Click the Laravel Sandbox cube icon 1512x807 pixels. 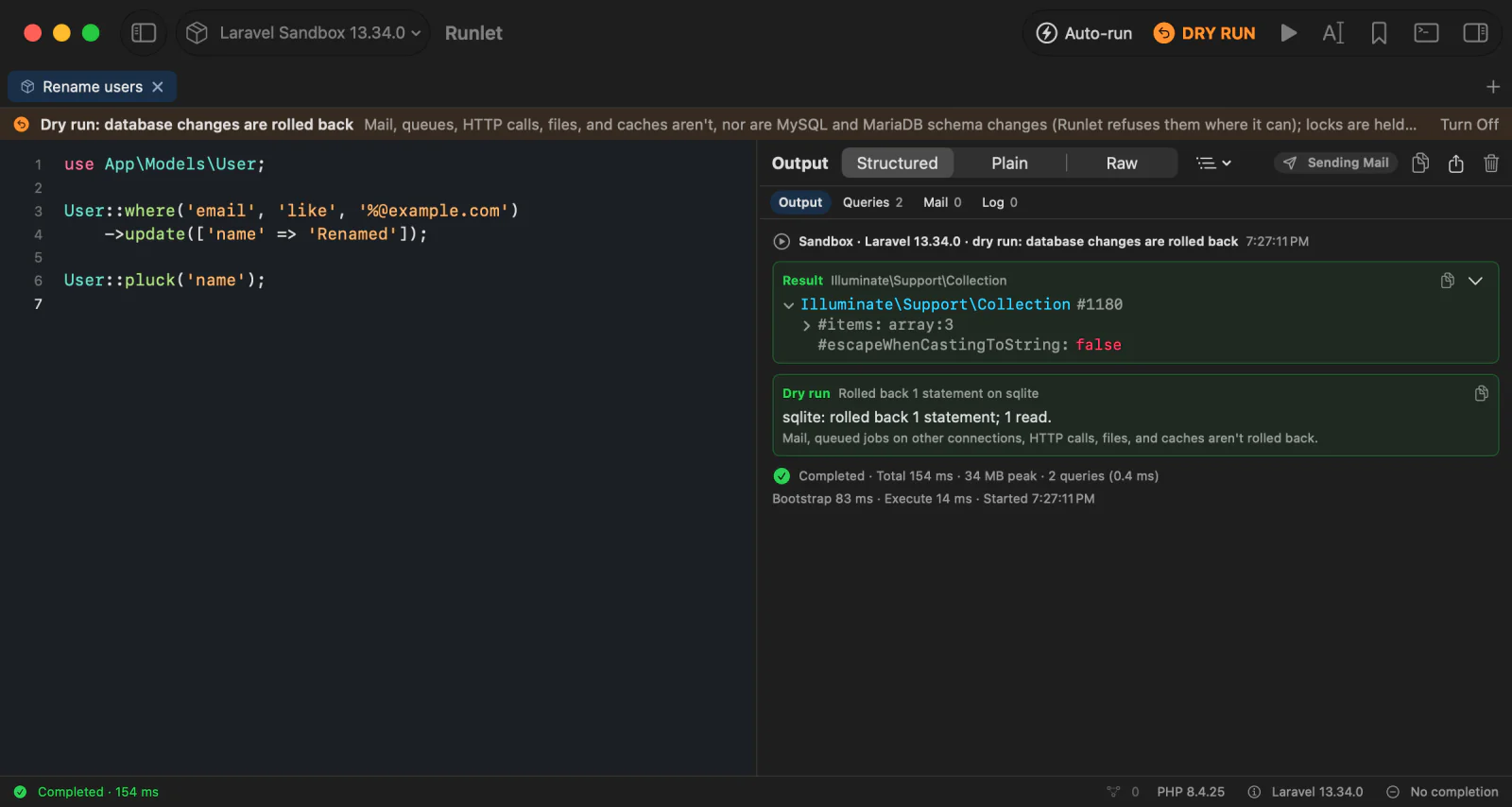(197, 33)
